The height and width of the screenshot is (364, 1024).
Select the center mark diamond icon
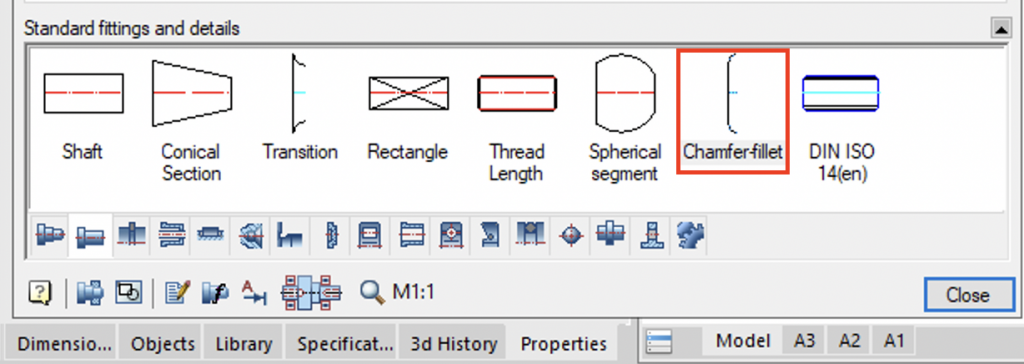(570, 234)
